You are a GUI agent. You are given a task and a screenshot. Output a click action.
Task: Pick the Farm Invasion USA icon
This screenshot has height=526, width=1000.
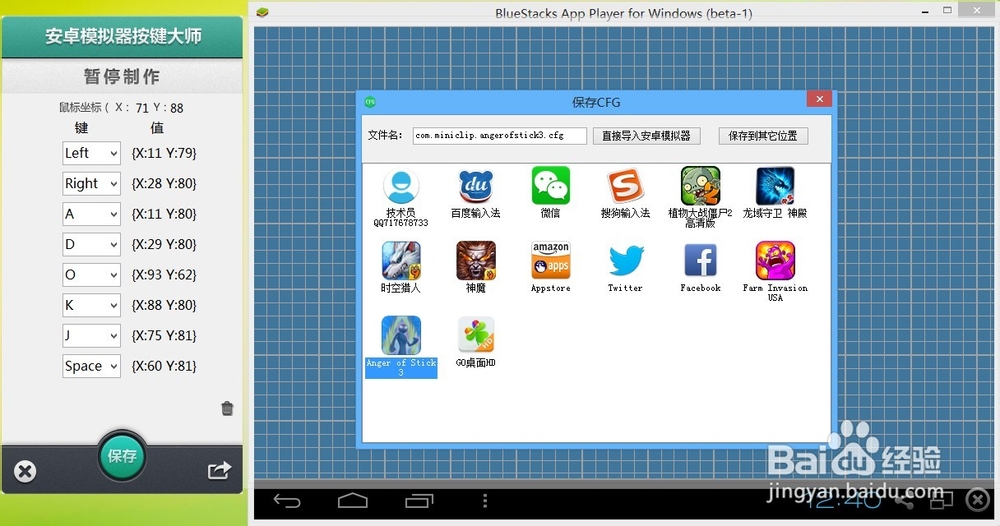pyautogui.click(x=775, y=261)
